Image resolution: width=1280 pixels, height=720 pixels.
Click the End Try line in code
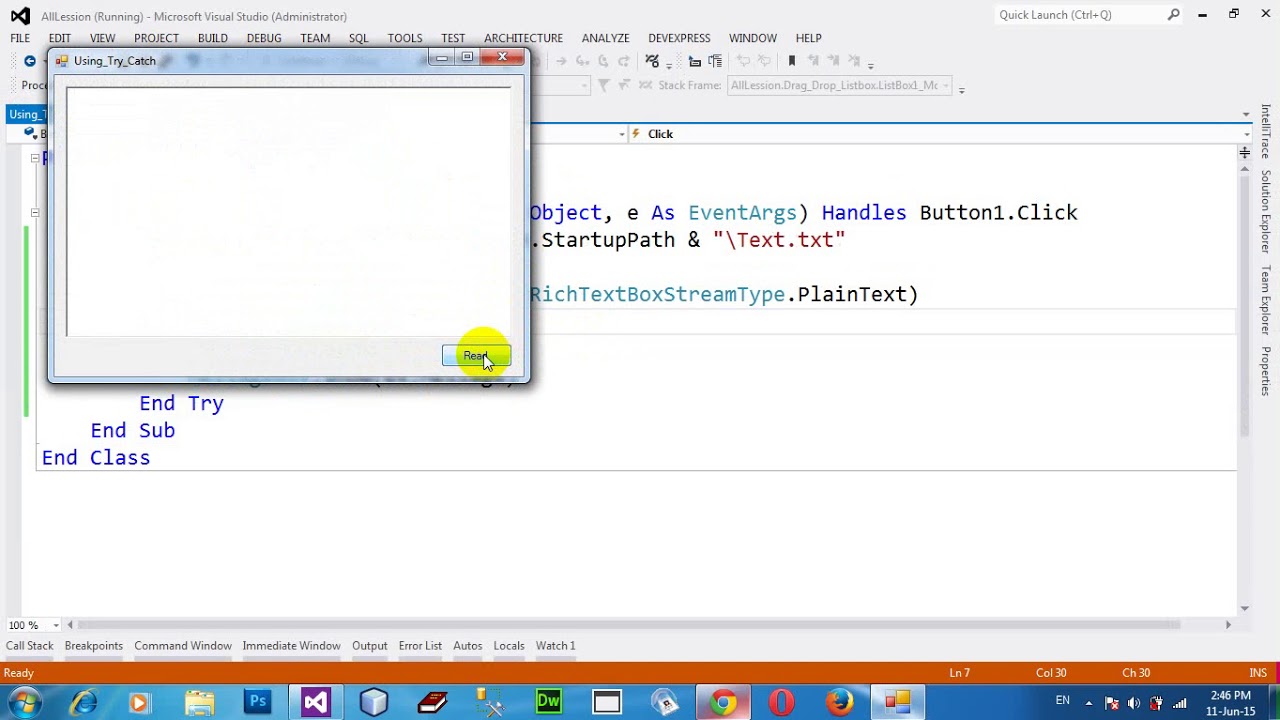point(181,403)
